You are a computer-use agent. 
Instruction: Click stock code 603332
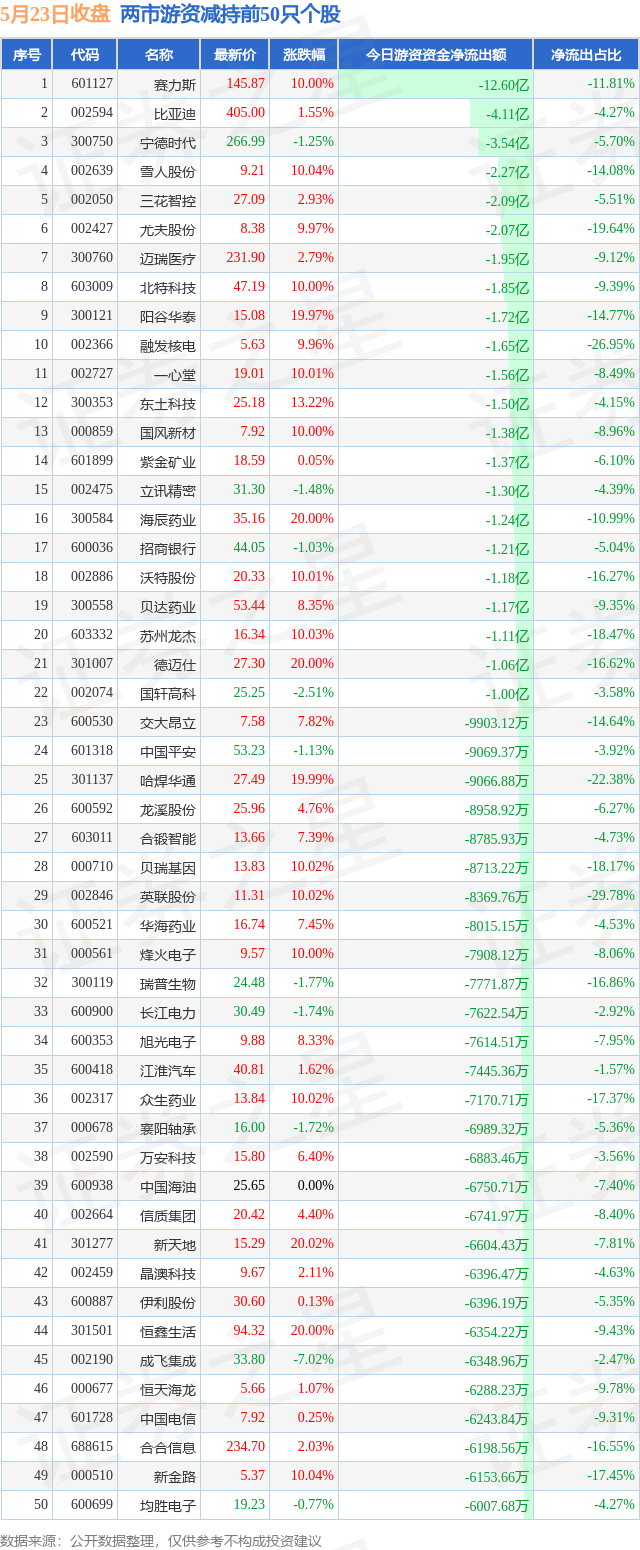(92, 635)
